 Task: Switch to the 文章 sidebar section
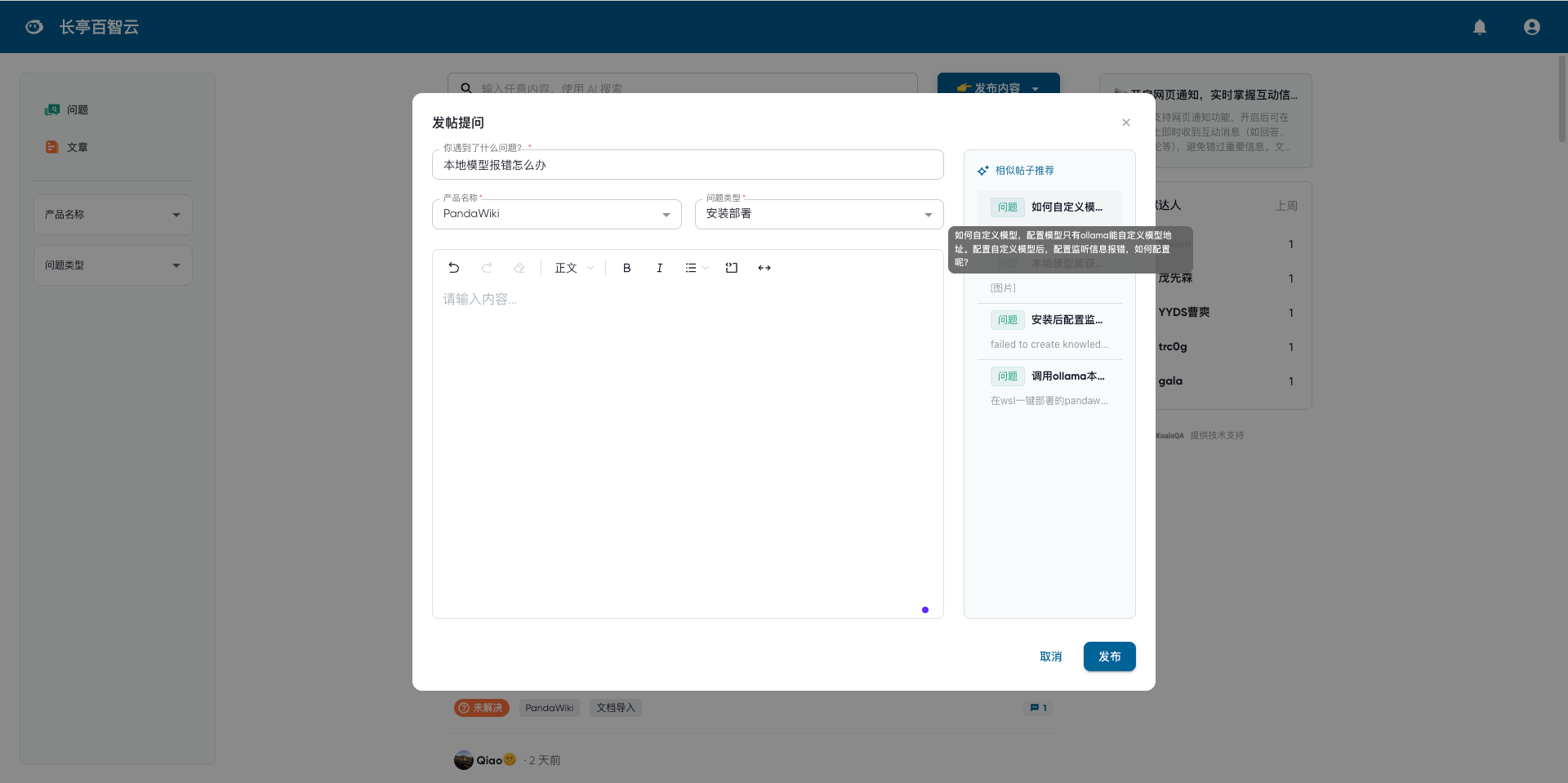coord(78,147)
